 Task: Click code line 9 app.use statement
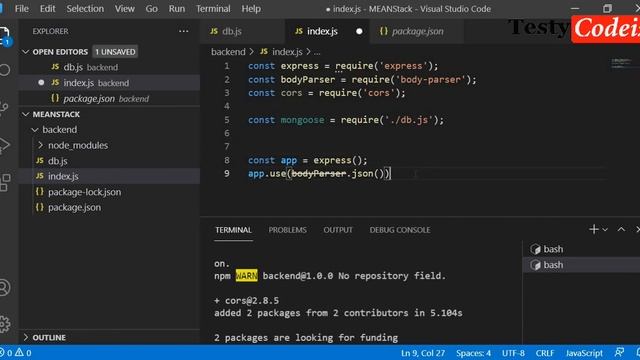(x=319, y=173)
